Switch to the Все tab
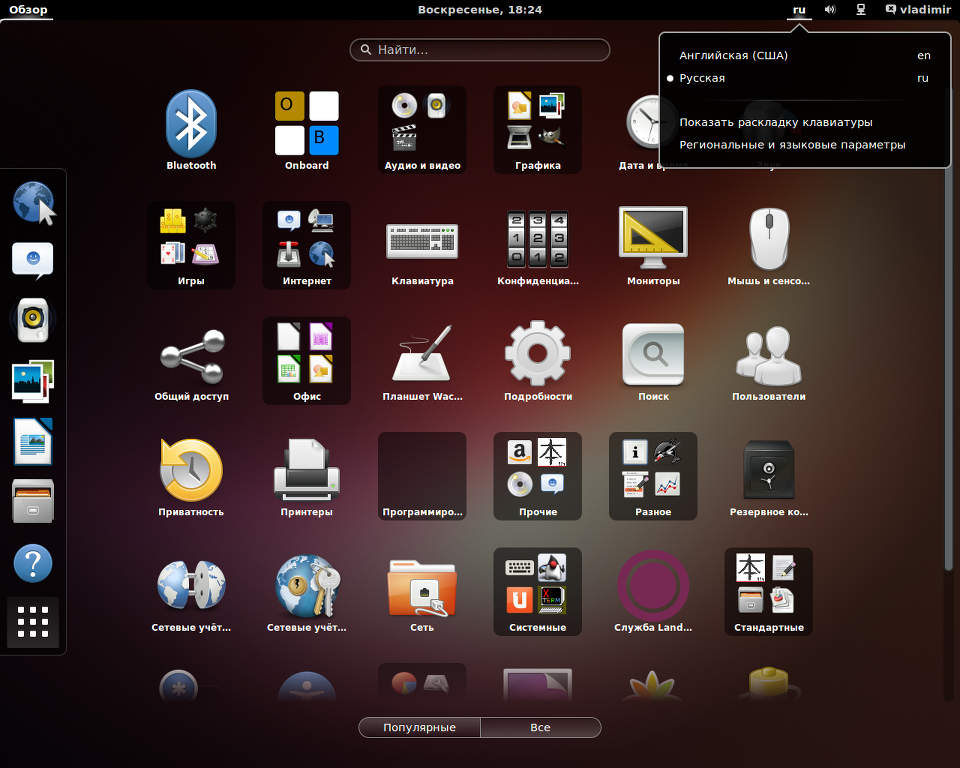Image resolution: width=960 pixels, height=768 pixels. click(x=540, y=727)
